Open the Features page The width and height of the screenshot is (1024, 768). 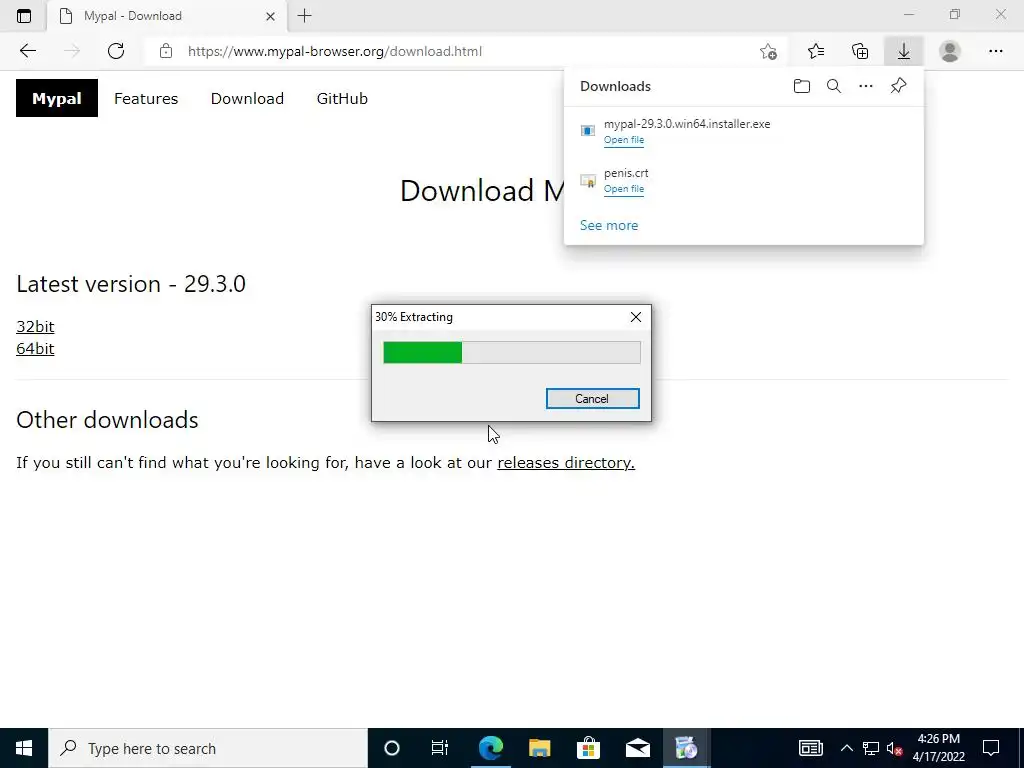pyautogui.click(x=146, y=99)
